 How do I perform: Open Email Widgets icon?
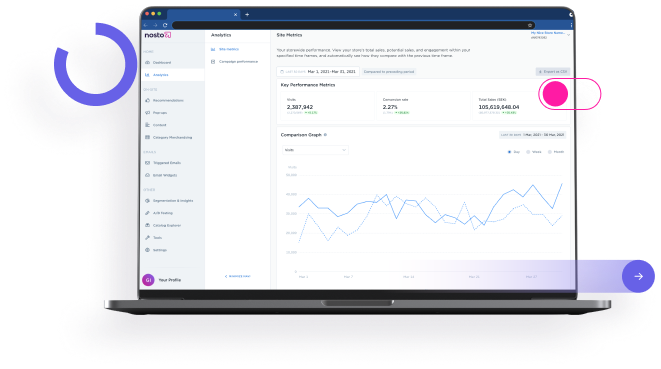click(148, 175)
